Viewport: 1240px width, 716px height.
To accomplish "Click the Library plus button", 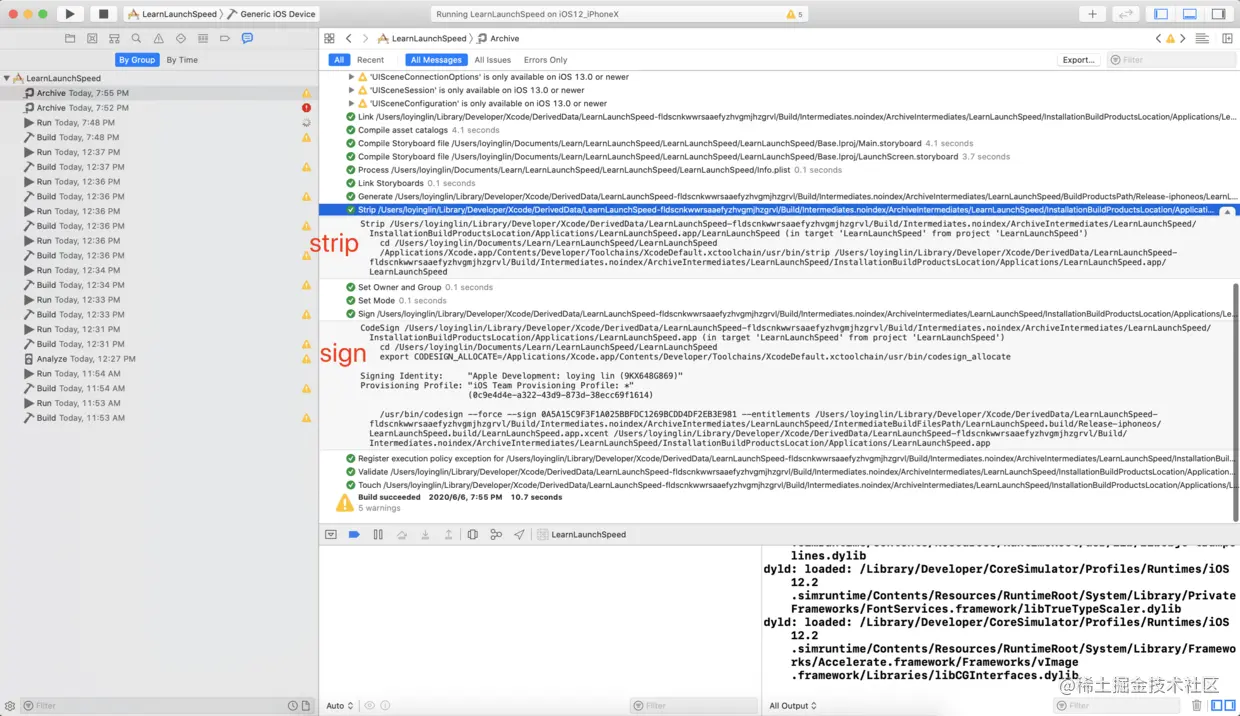I will pos(1092,14).
